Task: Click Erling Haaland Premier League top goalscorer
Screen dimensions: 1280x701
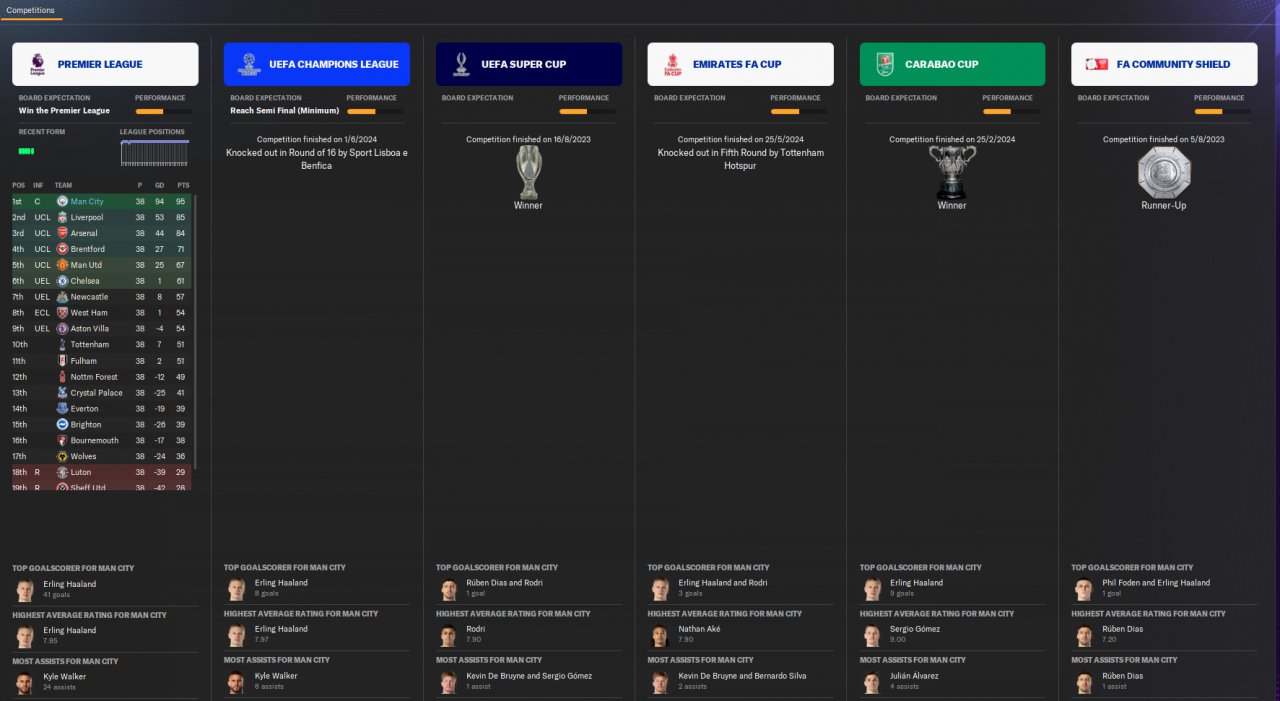Action: click(x=70, y=584)
